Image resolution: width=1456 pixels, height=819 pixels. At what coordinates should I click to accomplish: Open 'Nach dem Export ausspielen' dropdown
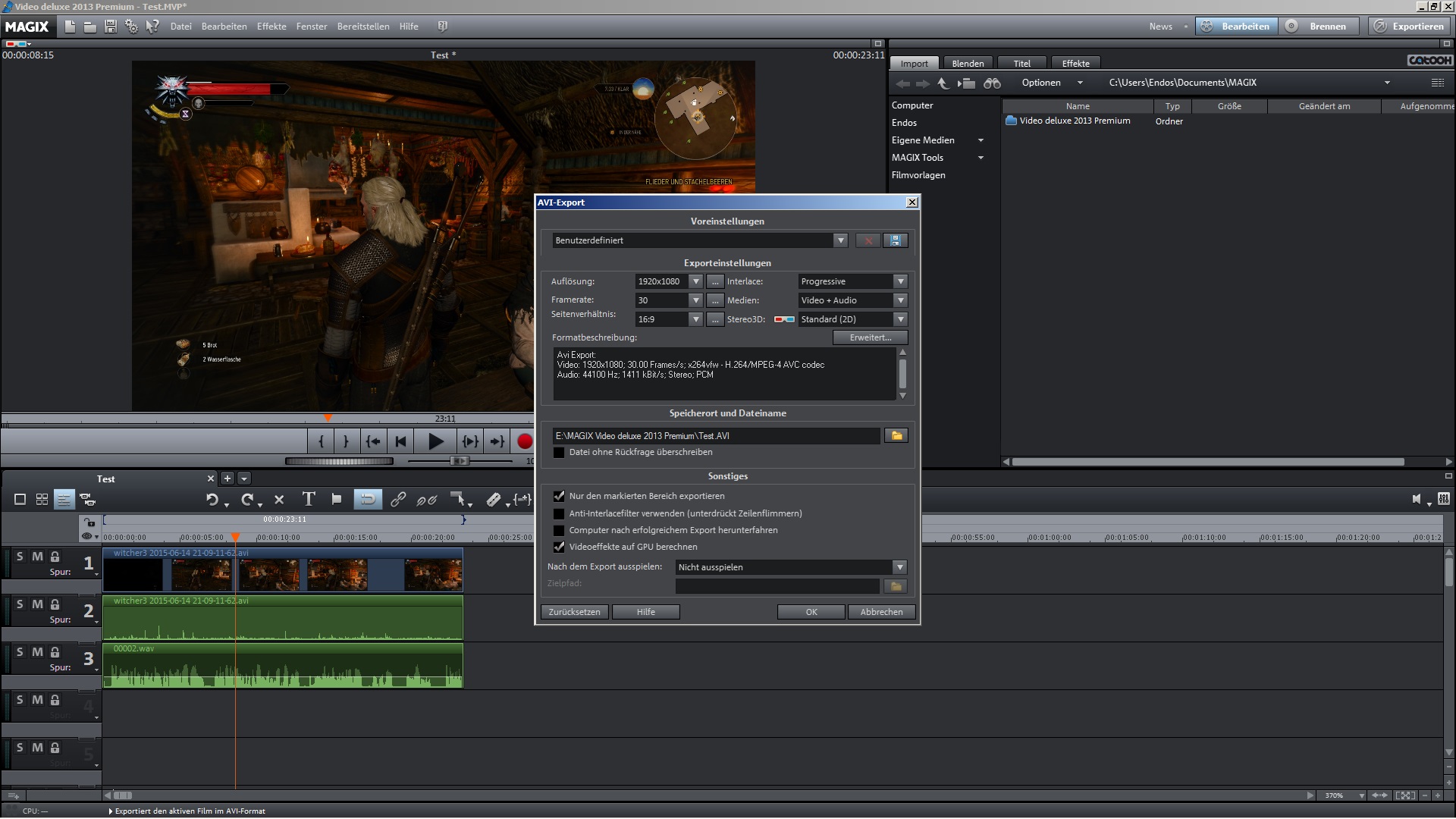point(899,567)
